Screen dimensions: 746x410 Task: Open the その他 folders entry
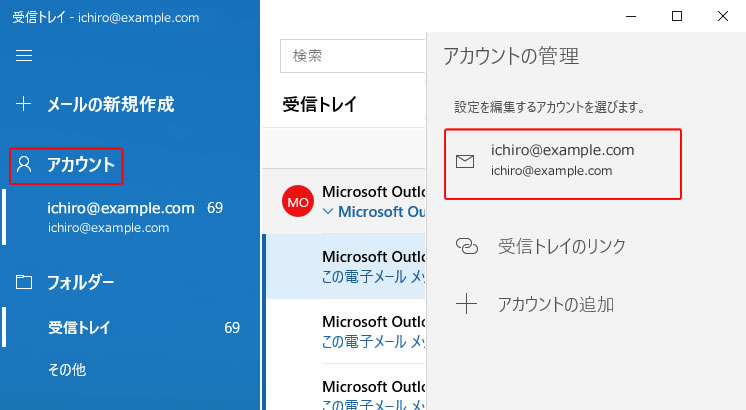pyautogui.click(x=67, y=370)
